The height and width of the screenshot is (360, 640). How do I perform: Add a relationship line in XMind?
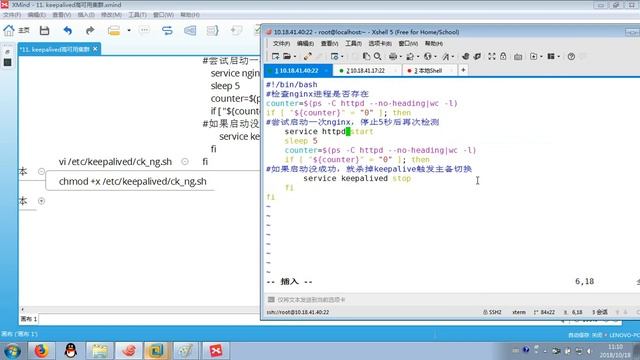click(167, 30)
